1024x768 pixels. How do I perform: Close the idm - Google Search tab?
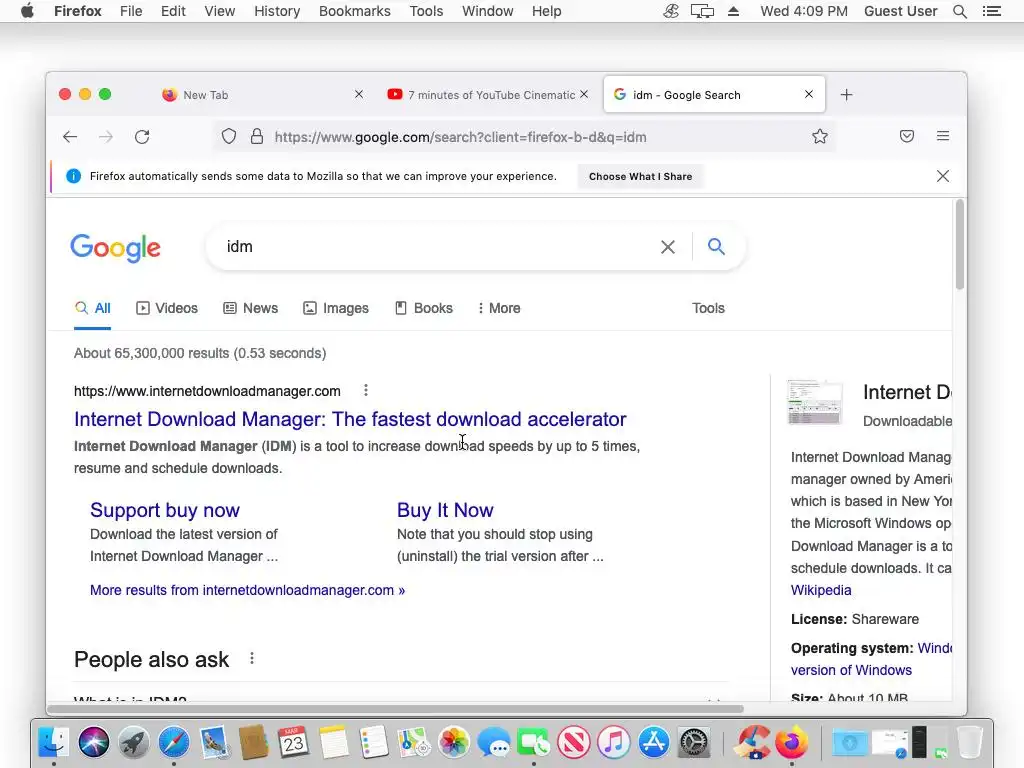point(808,94)
